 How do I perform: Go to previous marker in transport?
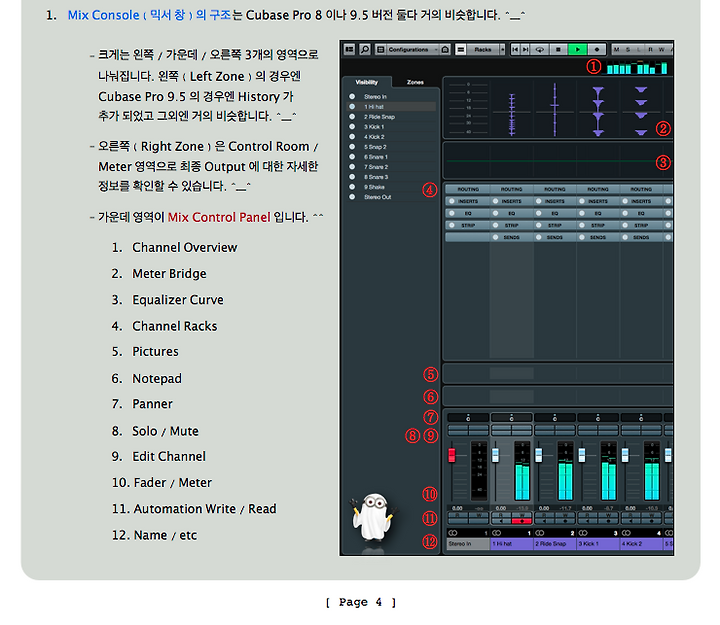(516, 50)
